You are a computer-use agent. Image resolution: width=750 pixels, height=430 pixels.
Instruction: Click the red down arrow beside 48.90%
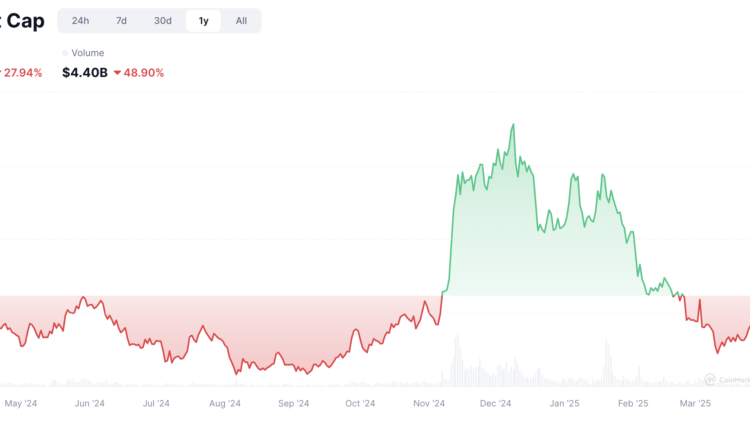[x=118, y=73]
